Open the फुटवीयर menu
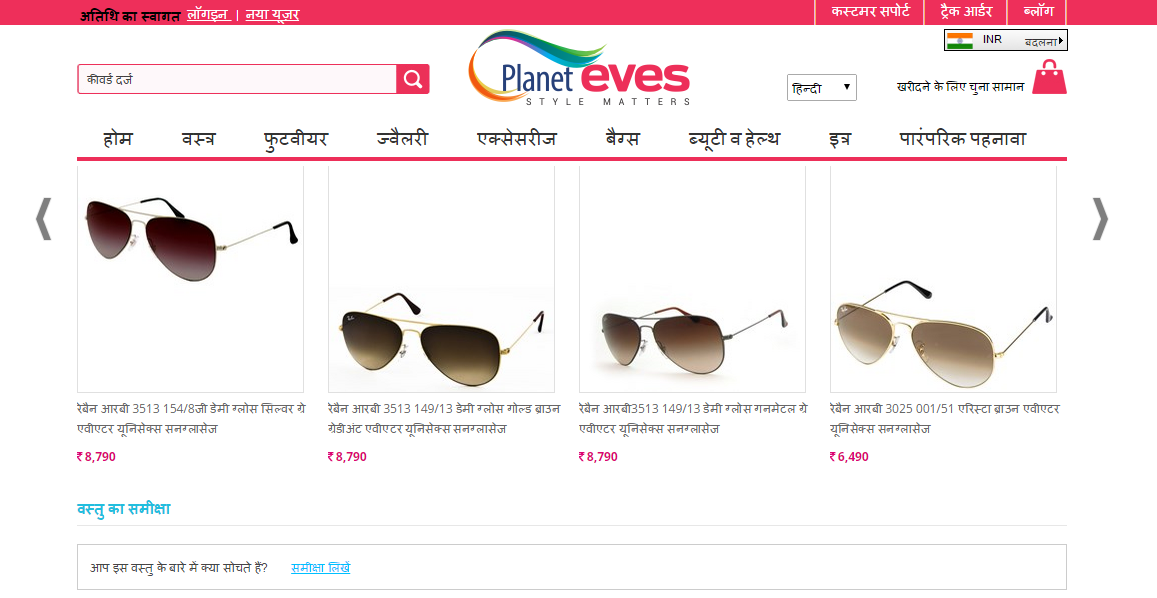This screenshot has width=1157, height=598. coord(295,139)
